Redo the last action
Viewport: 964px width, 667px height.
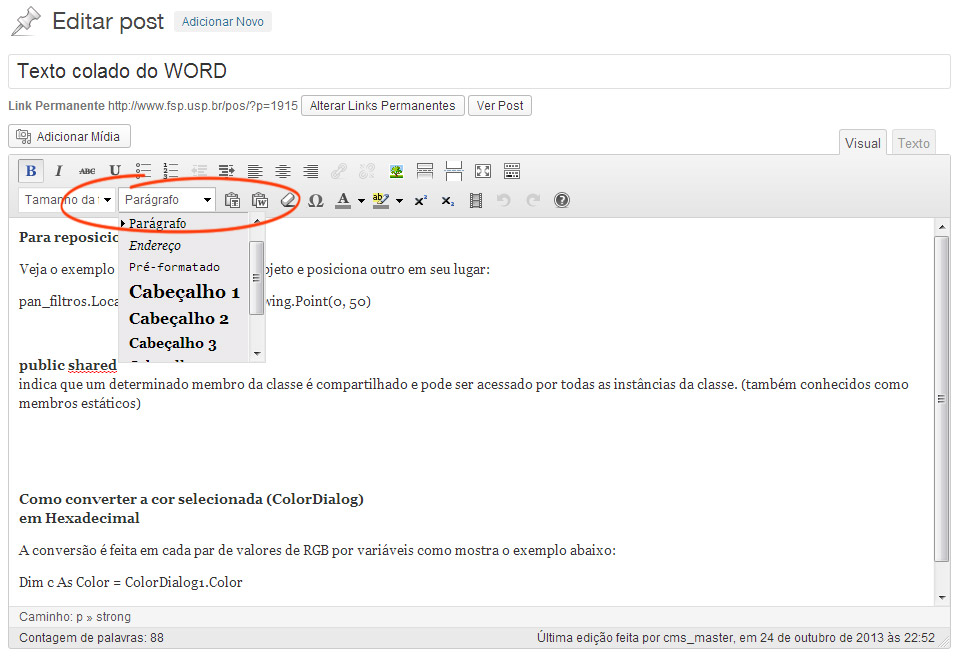[533, 200]
